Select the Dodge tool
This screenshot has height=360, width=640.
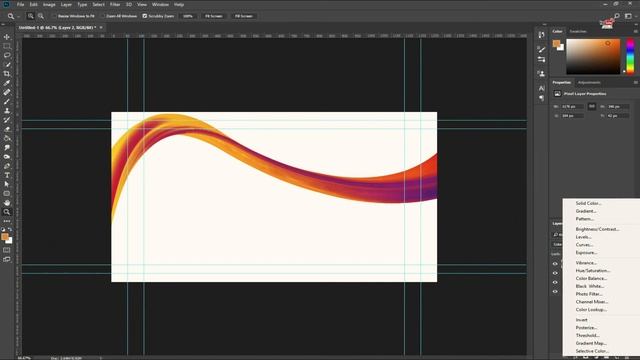click(x=7, y=157)
